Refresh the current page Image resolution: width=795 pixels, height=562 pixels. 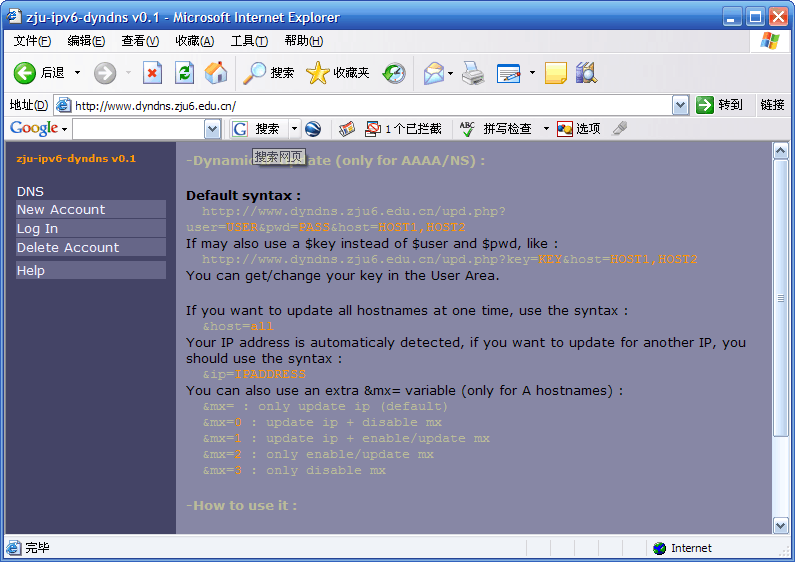tap(184, 73)
